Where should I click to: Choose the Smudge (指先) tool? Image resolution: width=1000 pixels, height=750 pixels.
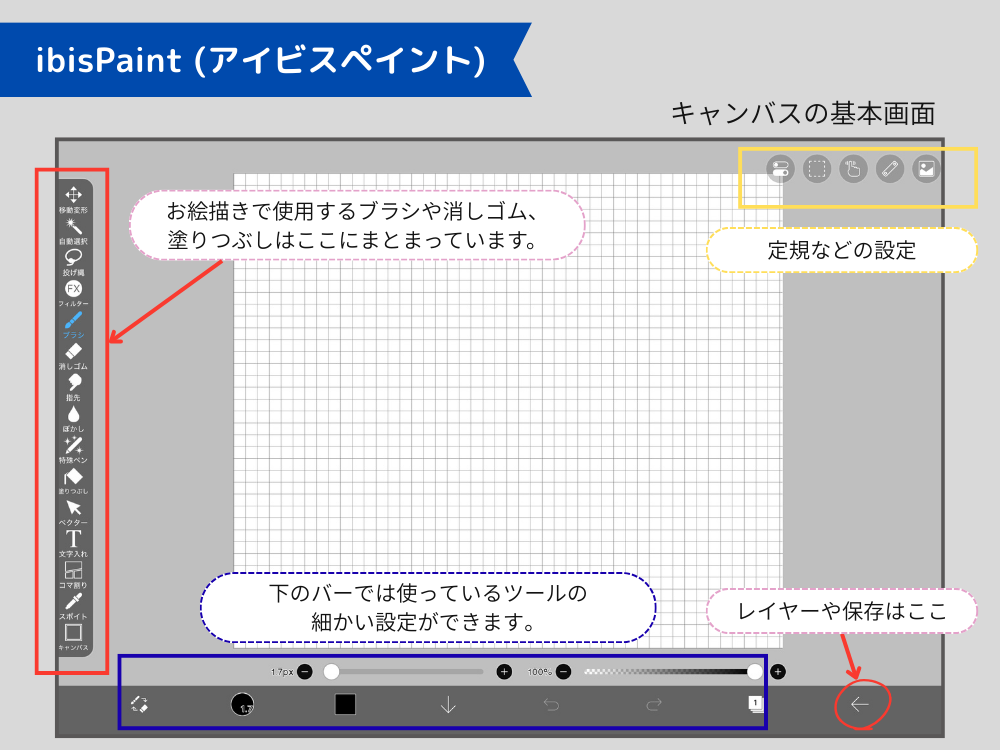[73, 383]
